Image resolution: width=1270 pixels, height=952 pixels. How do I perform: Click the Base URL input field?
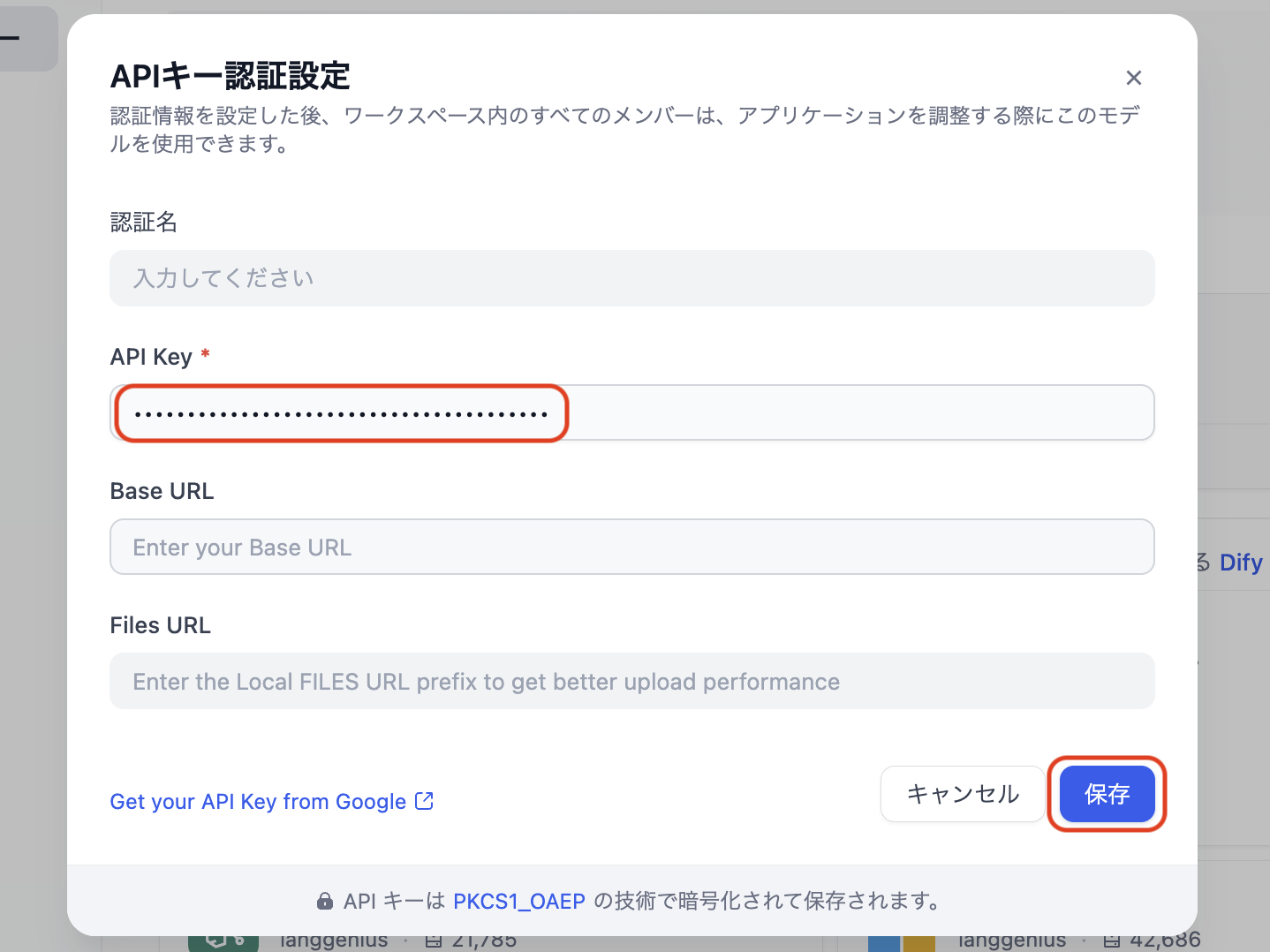631,547
